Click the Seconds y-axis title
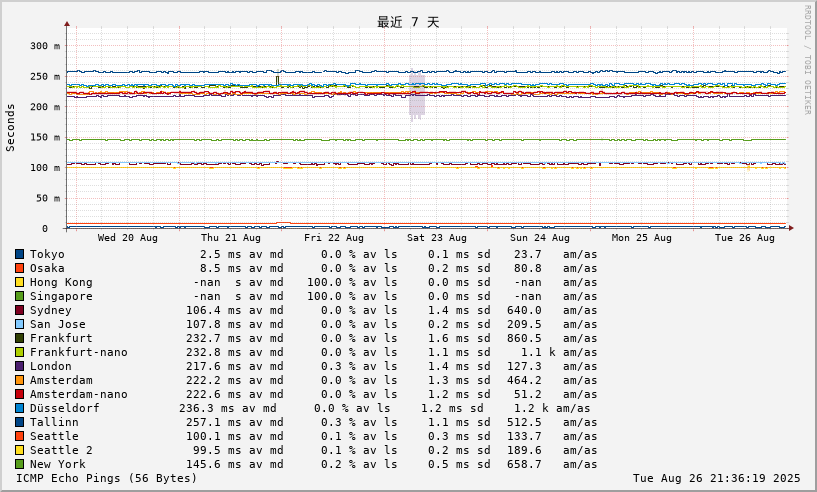 pos(10,128)
